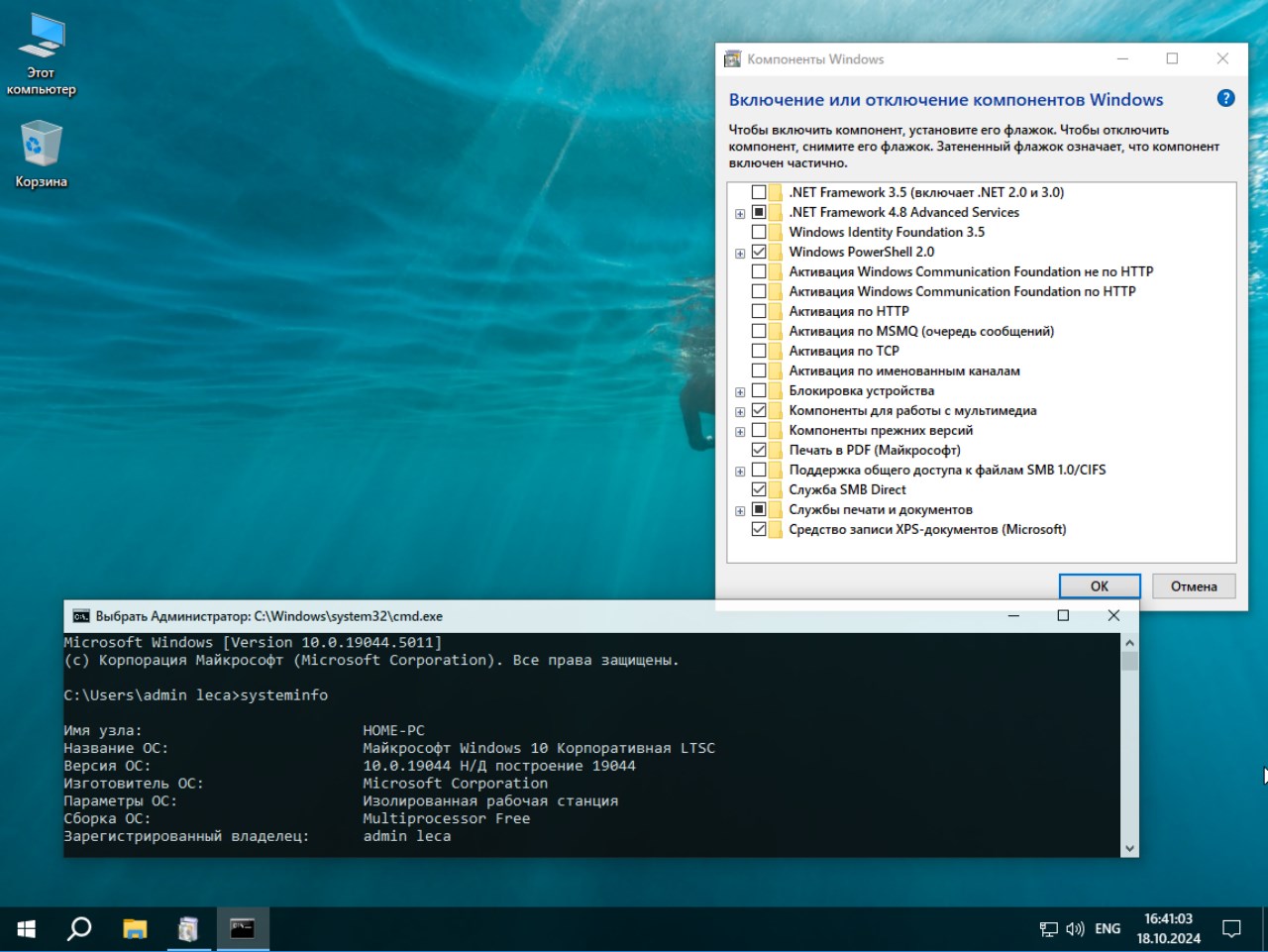Click the Служба SMB Direct folder icon
1268x952 pixels.
click(776, 489)
